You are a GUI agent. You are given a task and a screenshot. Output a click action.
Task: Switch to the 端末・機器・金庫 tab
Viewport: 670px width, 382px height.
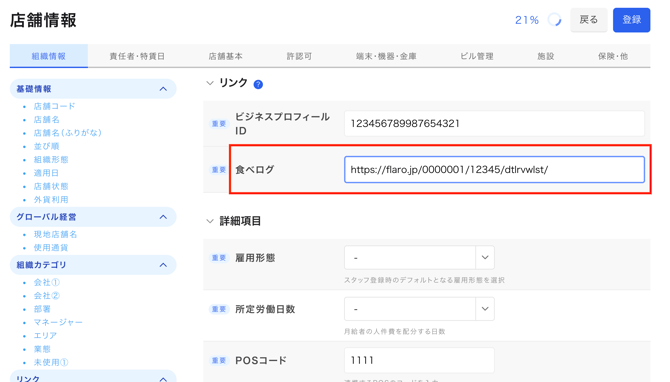coord(386,56)
